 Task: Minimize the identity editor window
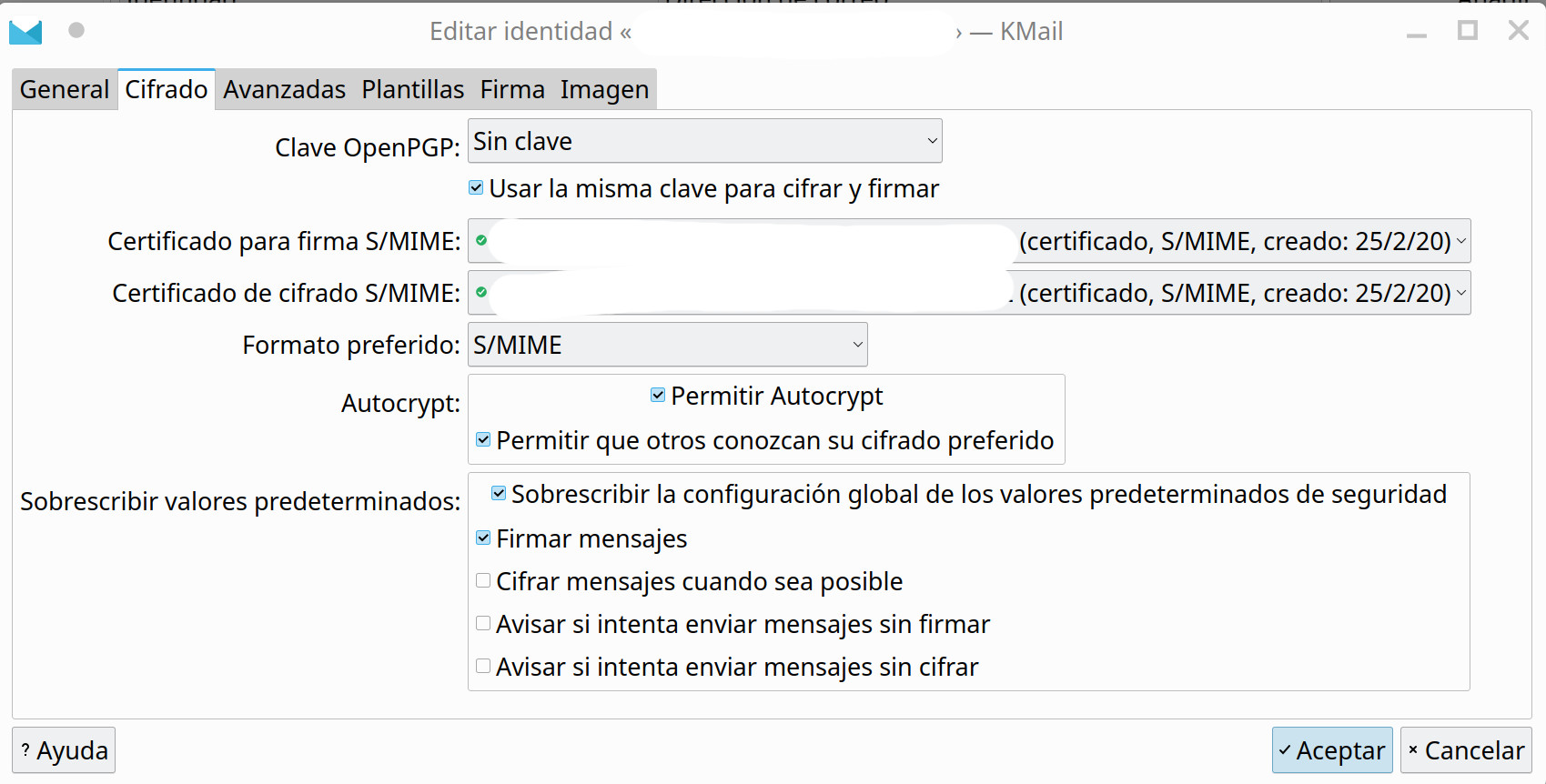1416,33
